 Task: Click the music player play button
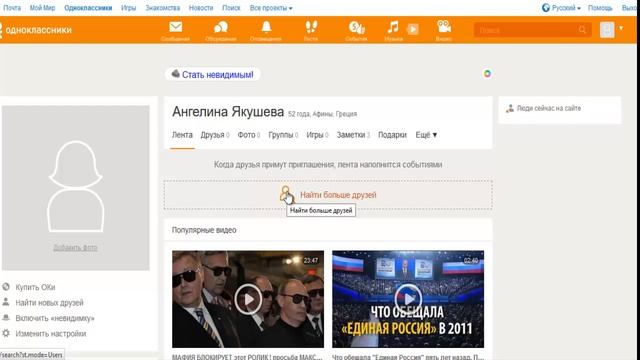413,29
